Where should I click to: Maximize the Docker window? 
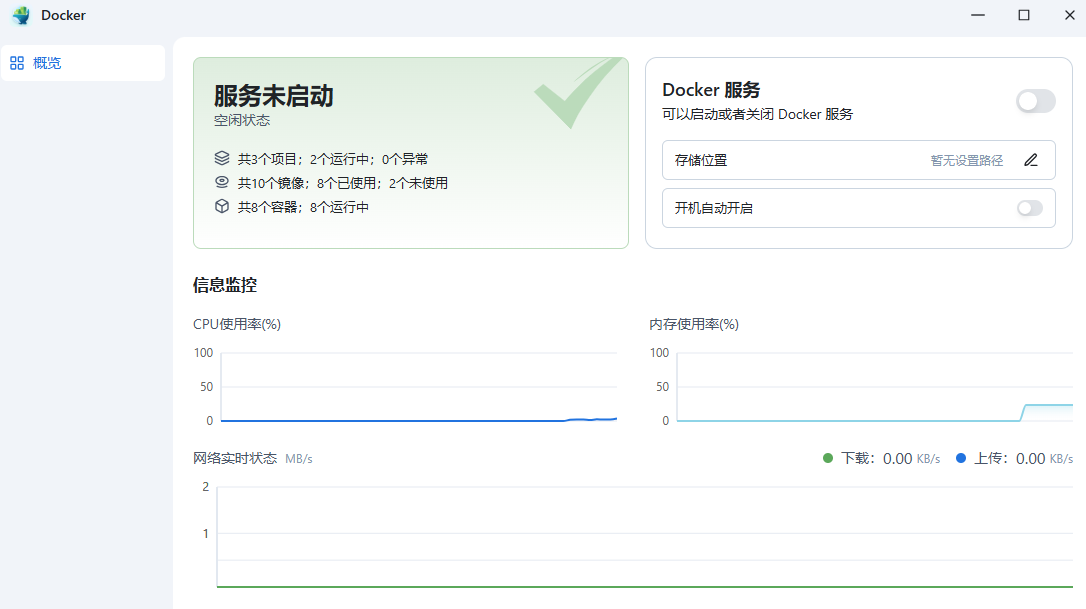point(1023,15)
